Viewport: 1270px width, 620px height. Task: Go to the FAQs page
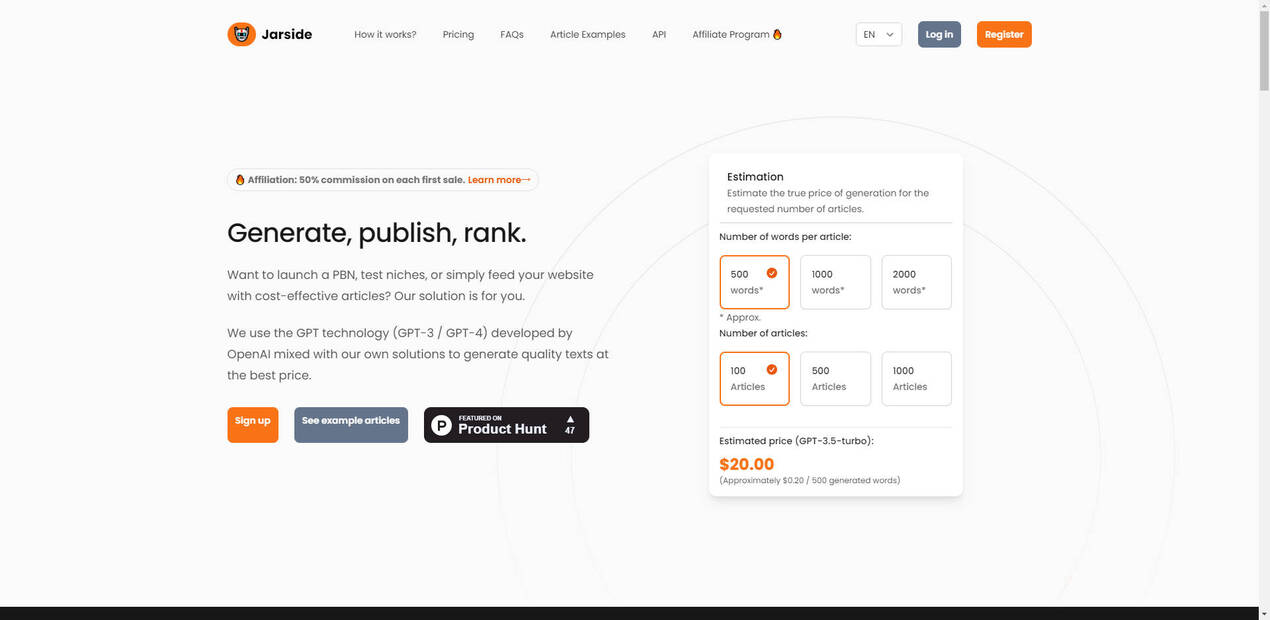(x=512, y=34)
